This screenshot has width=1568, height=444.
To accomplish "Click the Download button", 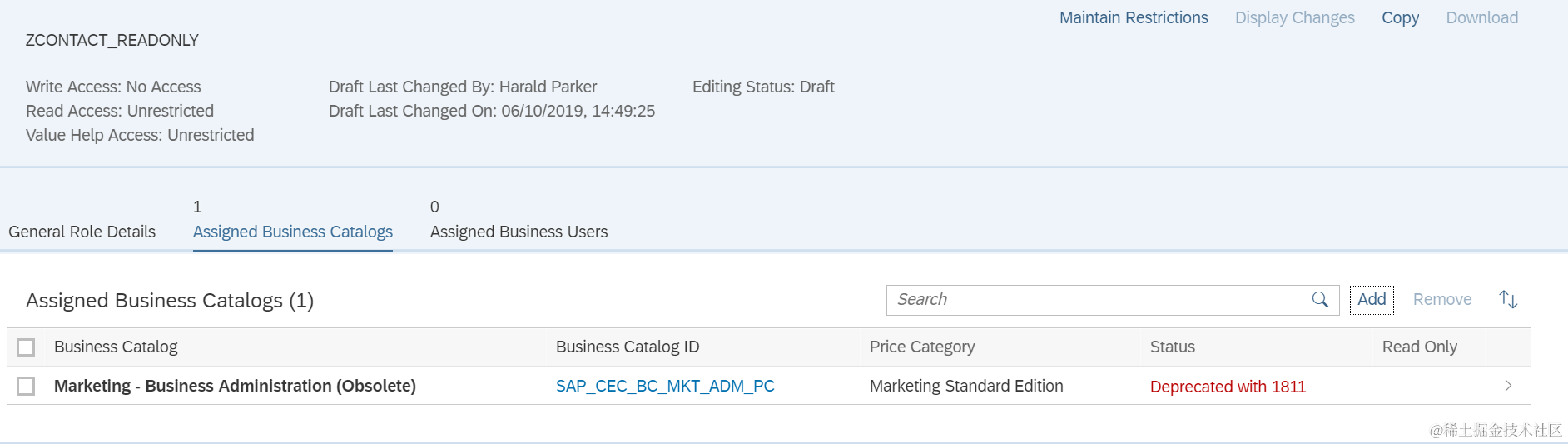I will click(1481, 17).
